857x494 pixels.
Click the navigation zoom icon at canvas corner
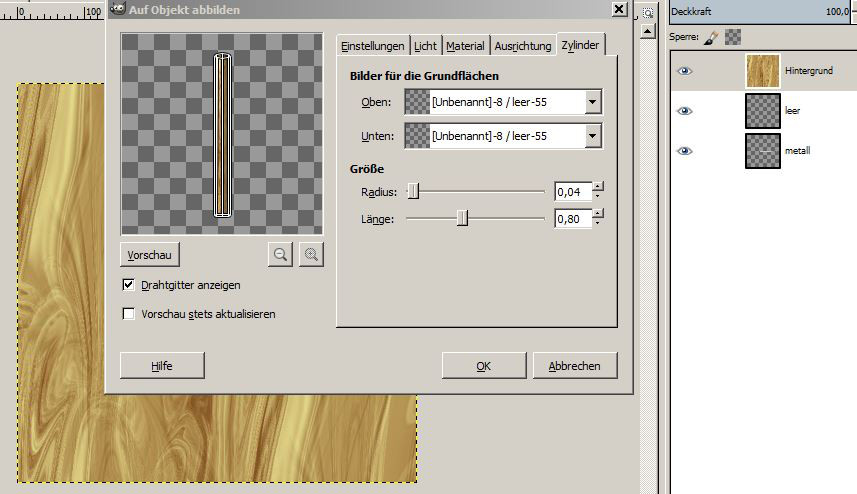coord(648,11)
